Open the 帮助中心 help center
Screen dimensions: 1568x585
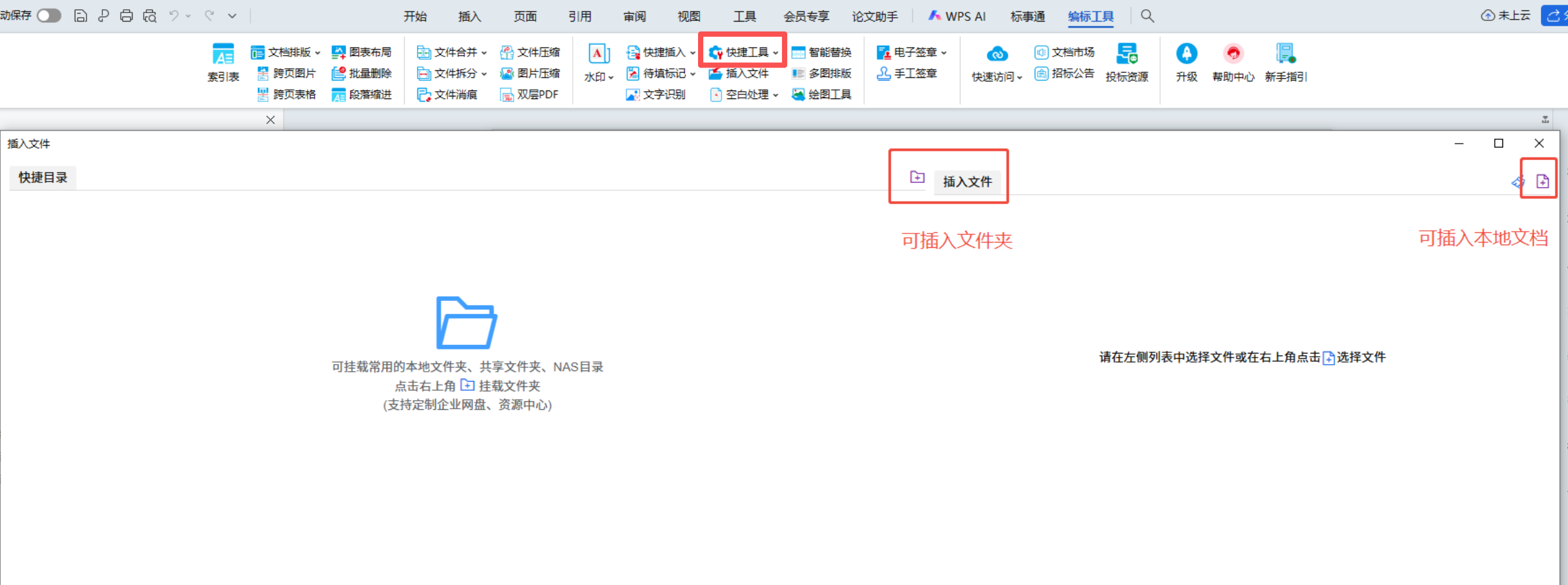[1233, 63]
